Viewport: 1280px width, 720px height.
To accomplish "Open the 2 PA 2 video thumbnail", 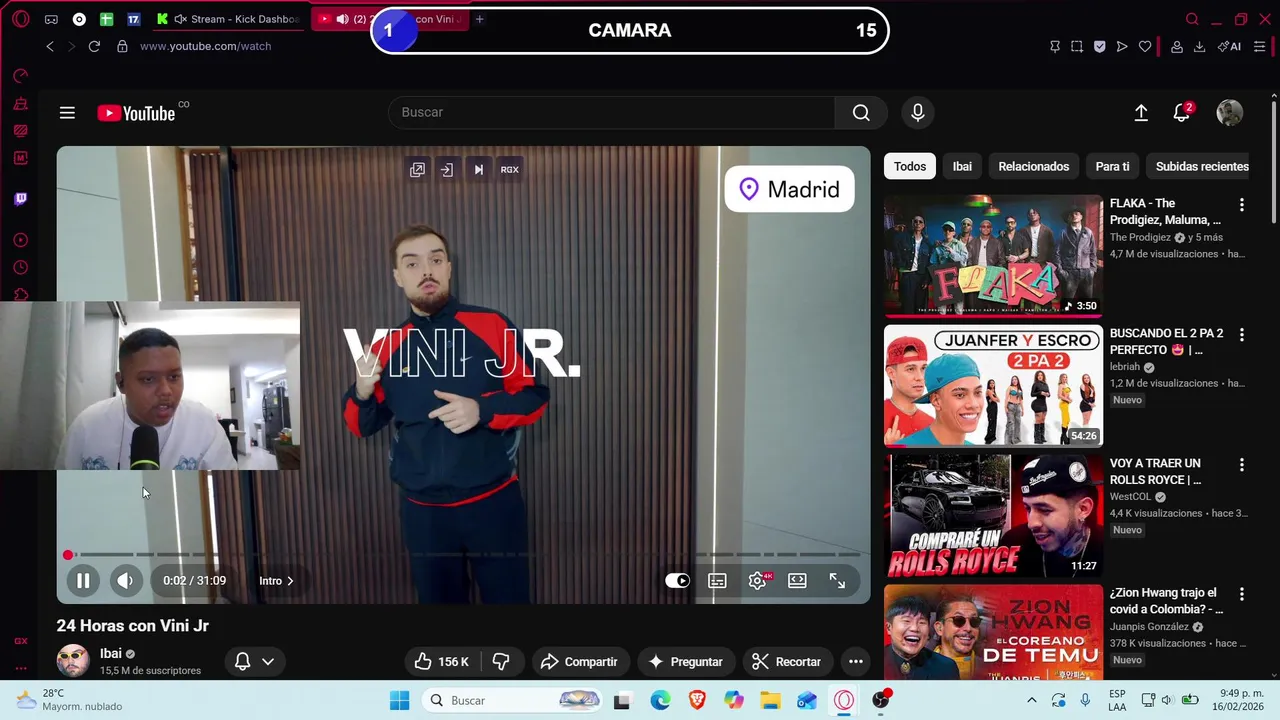I will (x=993, y=386).
